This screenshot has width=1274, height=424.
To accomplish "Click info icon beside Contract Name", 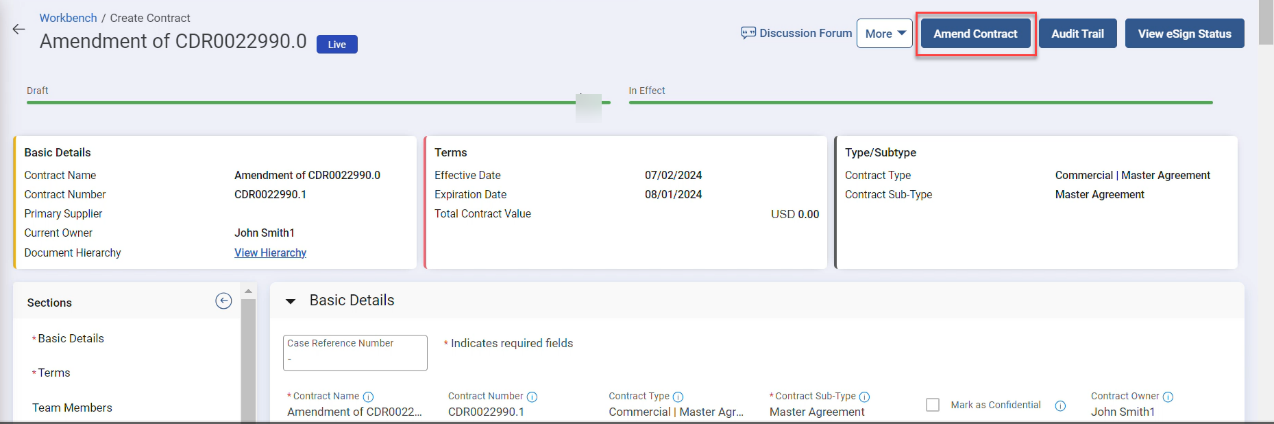I will coord(368,397).
